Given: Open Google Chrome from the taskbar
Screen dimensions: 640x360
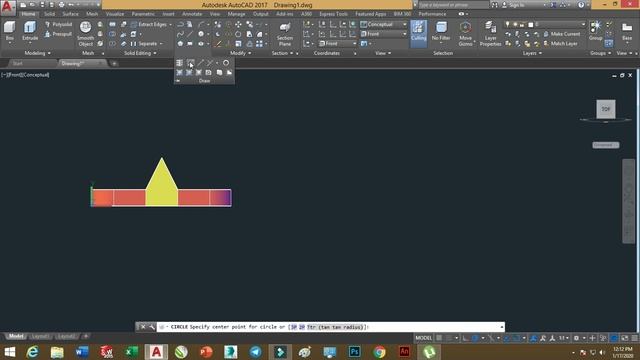Looking at the screenshot, I should (x=380, y=351).
